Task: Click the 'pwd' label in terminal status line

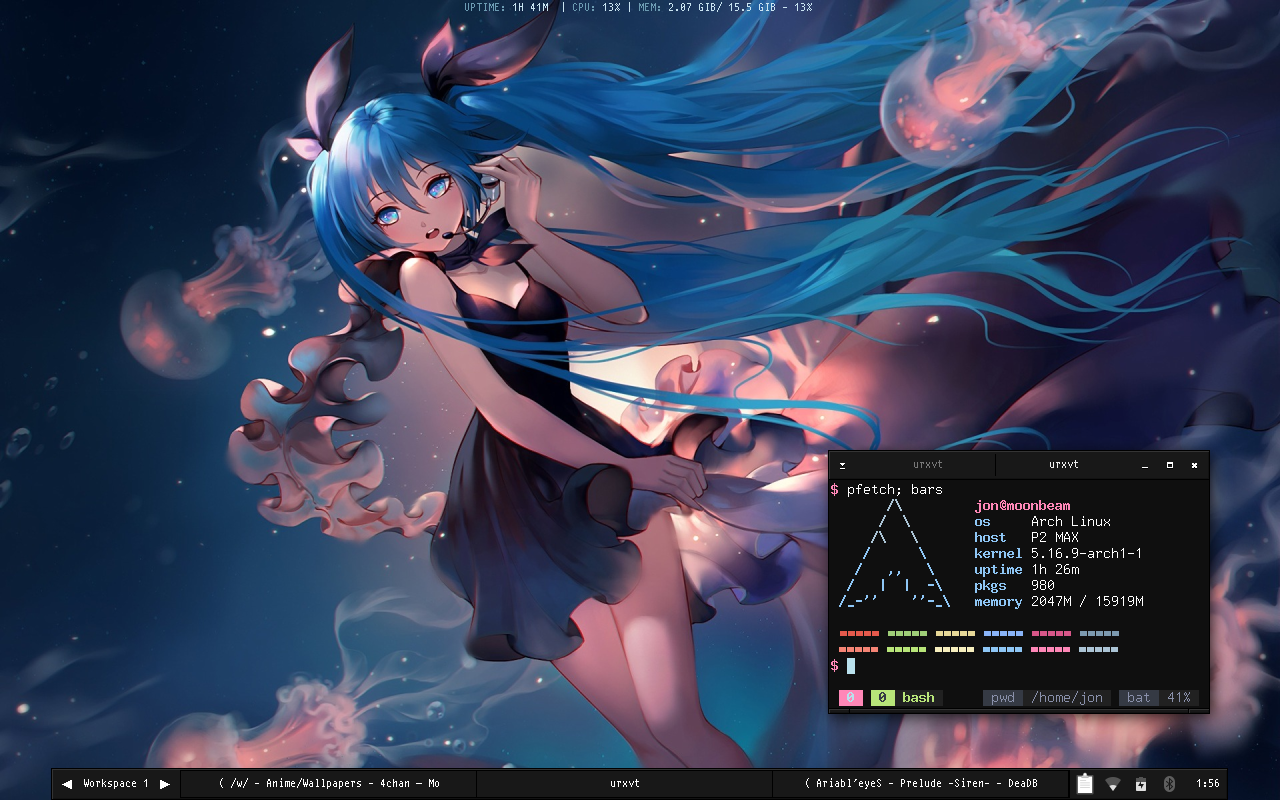Action: (x=1003, y=698)
